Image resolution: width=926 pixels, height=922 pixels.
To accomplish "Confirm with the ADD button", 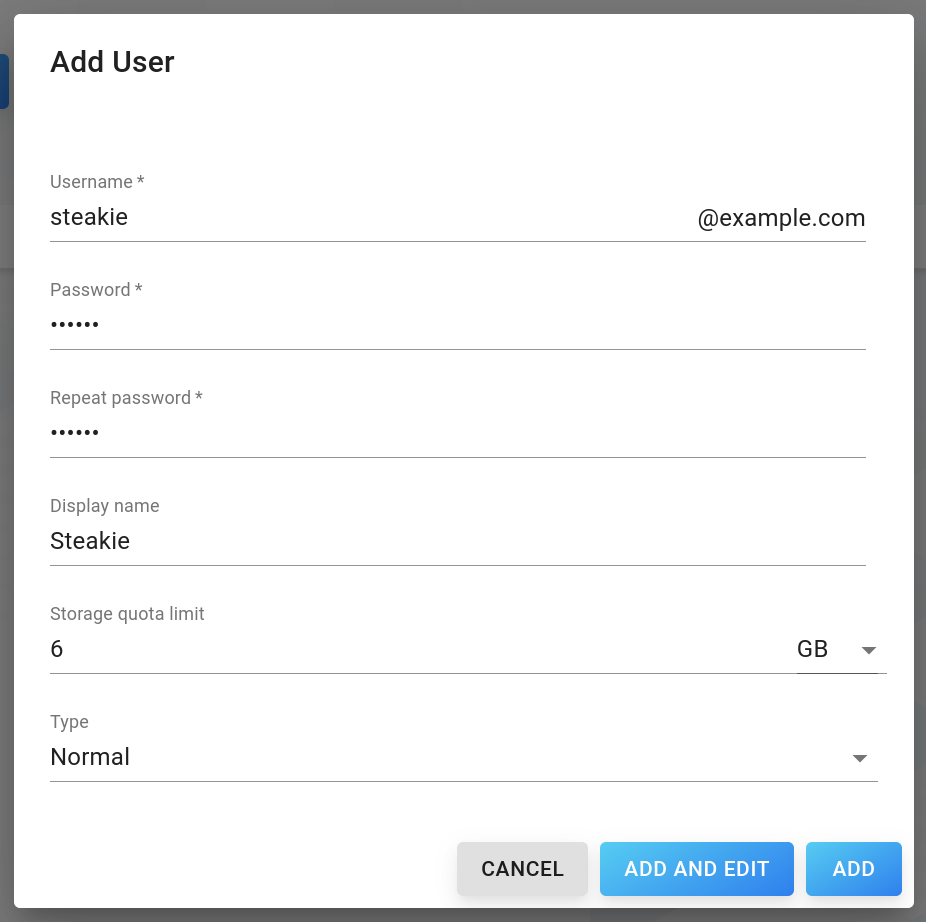I will coord(853,869).
